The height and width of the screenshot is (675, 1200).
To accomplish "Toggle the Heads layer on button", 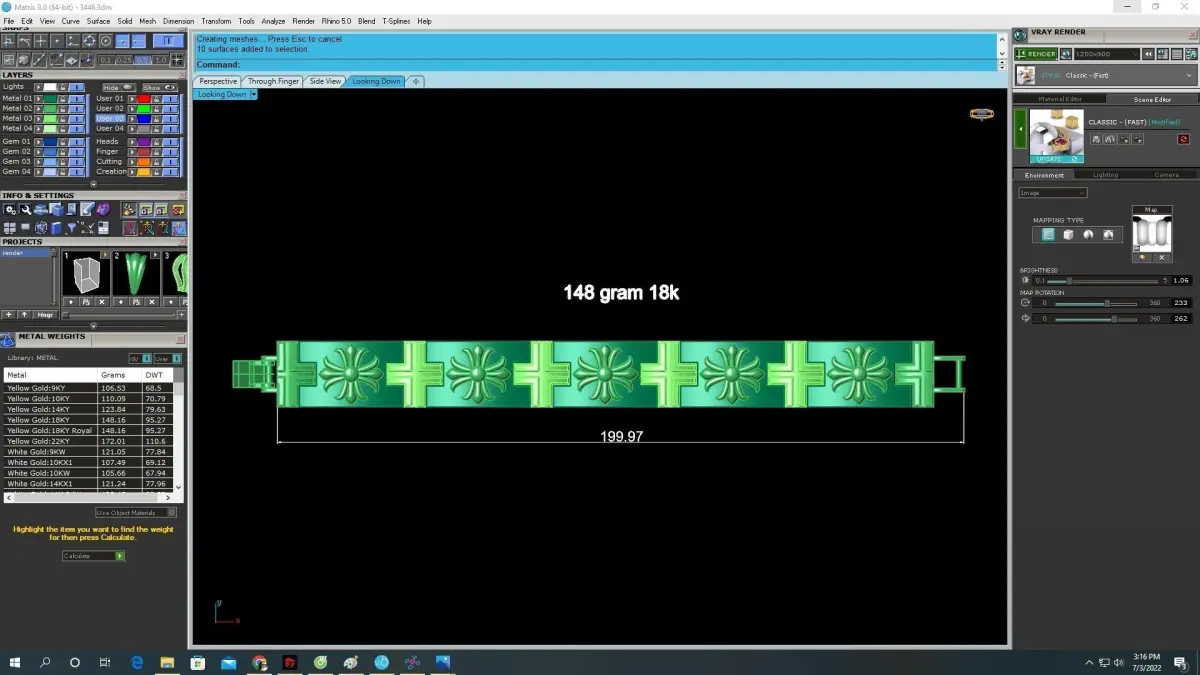I will point(170,142).
